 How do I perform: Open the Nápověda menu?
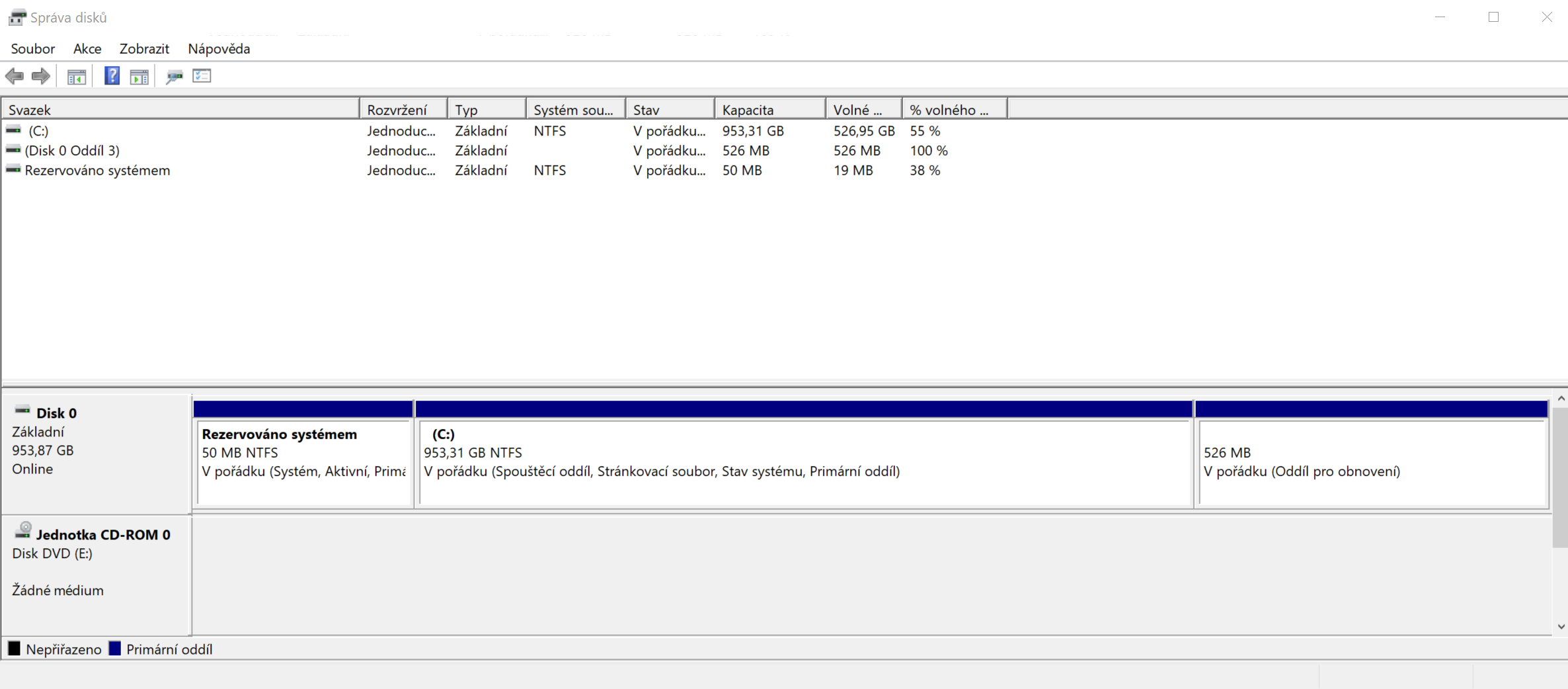click(219, 49)
